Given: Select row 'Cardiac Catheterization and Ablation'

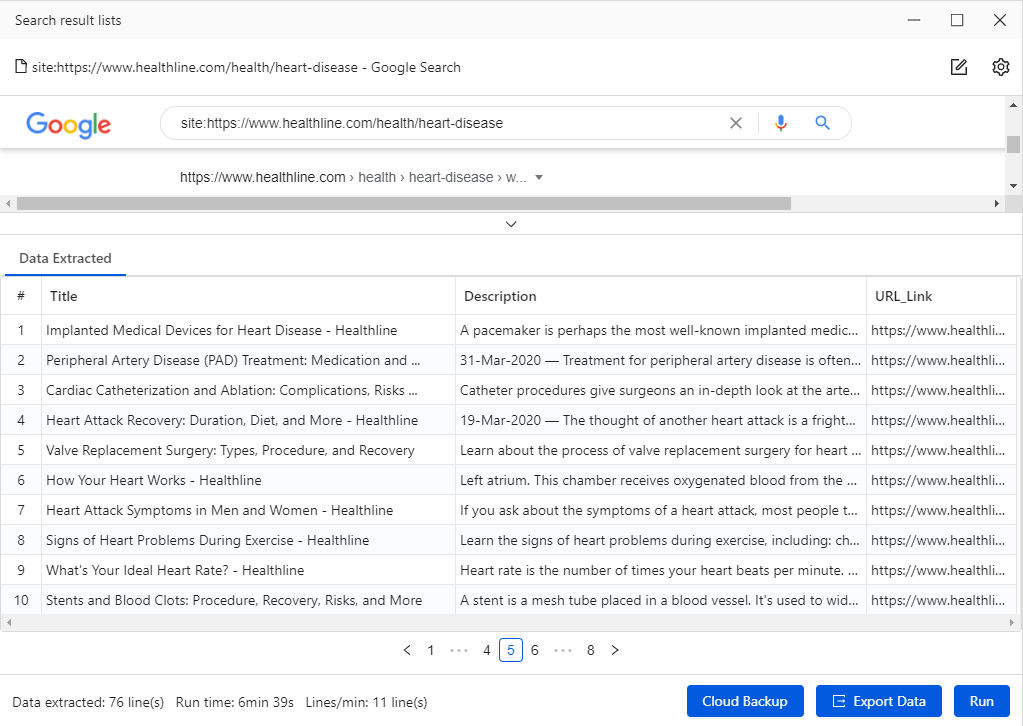Looking at the screenshot, I should click(x=509, y=390).
